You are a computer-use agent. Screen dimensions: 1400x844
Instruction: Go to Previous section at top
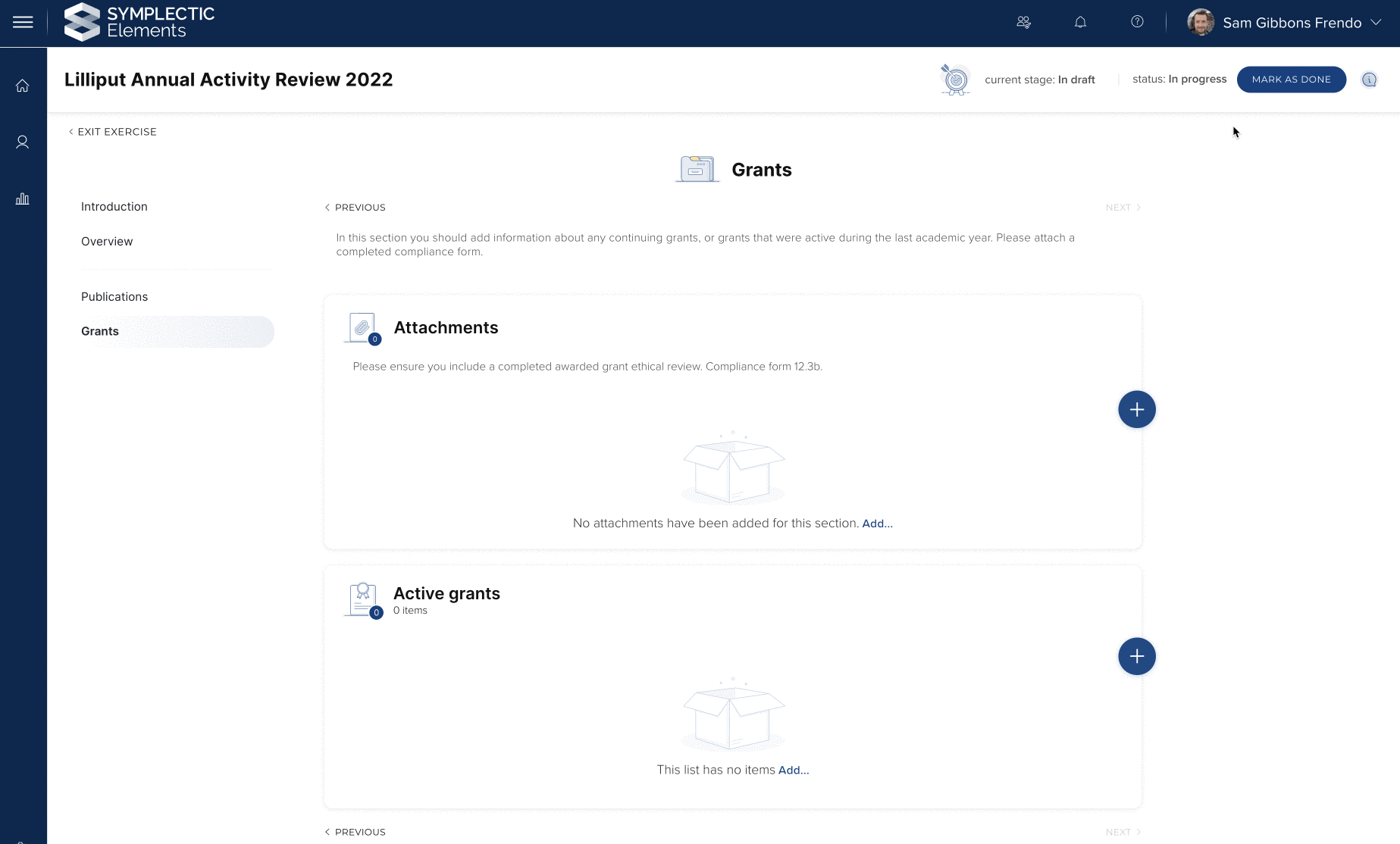click(355, 208)
